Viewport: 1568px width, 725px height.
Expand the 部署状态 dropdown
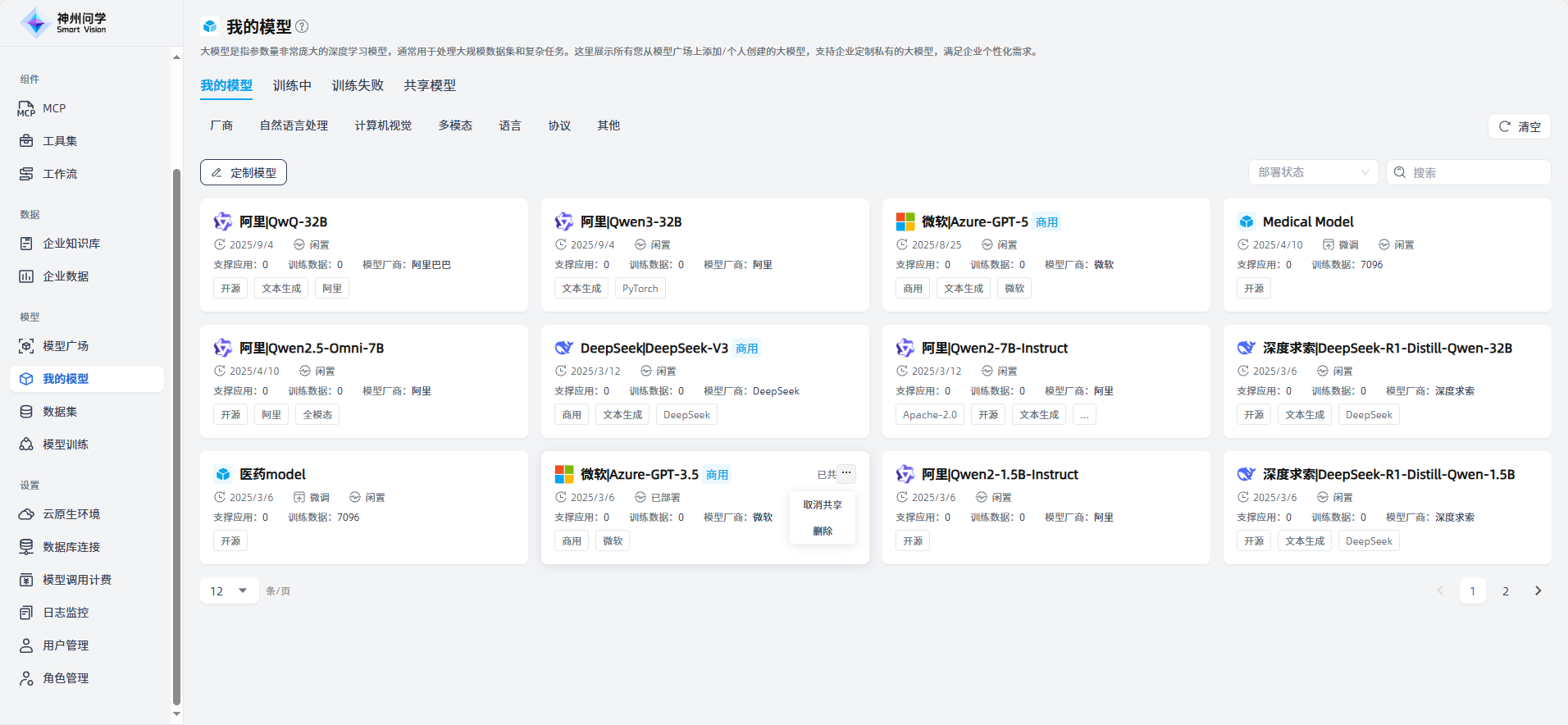click(1313, 172)
